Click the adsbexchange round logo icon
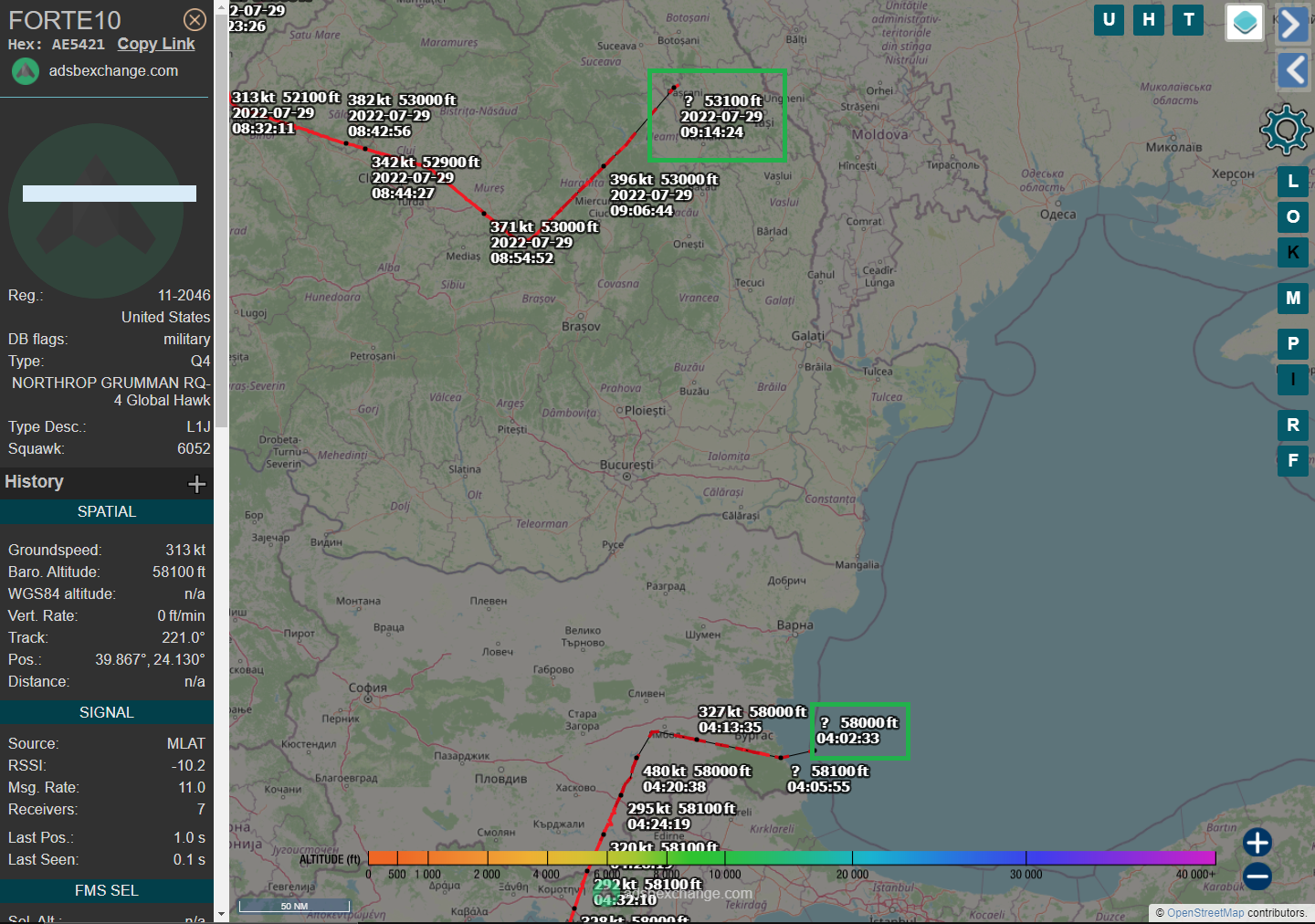The image size is (1315, 924). tap(26, 71)
